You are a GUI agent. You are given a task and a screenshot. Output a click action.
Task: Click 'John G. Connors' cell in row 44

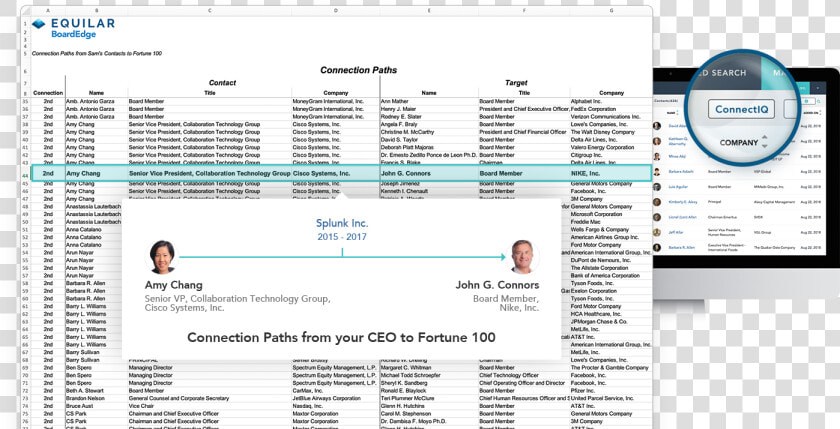(406, 174)
